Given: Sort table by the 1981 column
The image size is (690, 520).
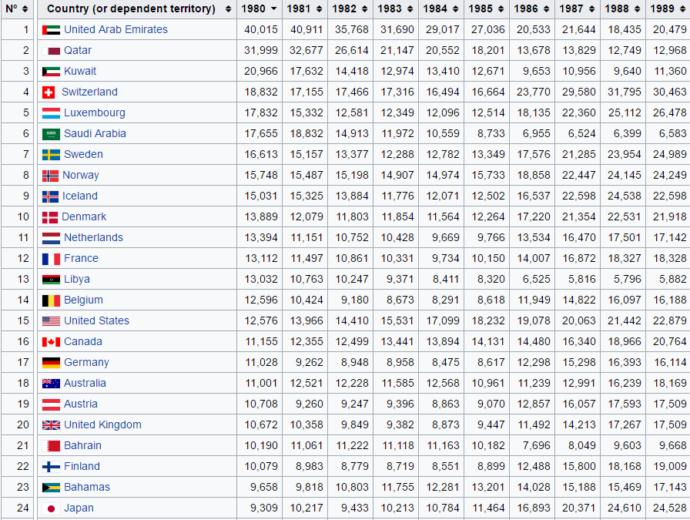Looking at the screenshot, I should (x=305, y=8).
